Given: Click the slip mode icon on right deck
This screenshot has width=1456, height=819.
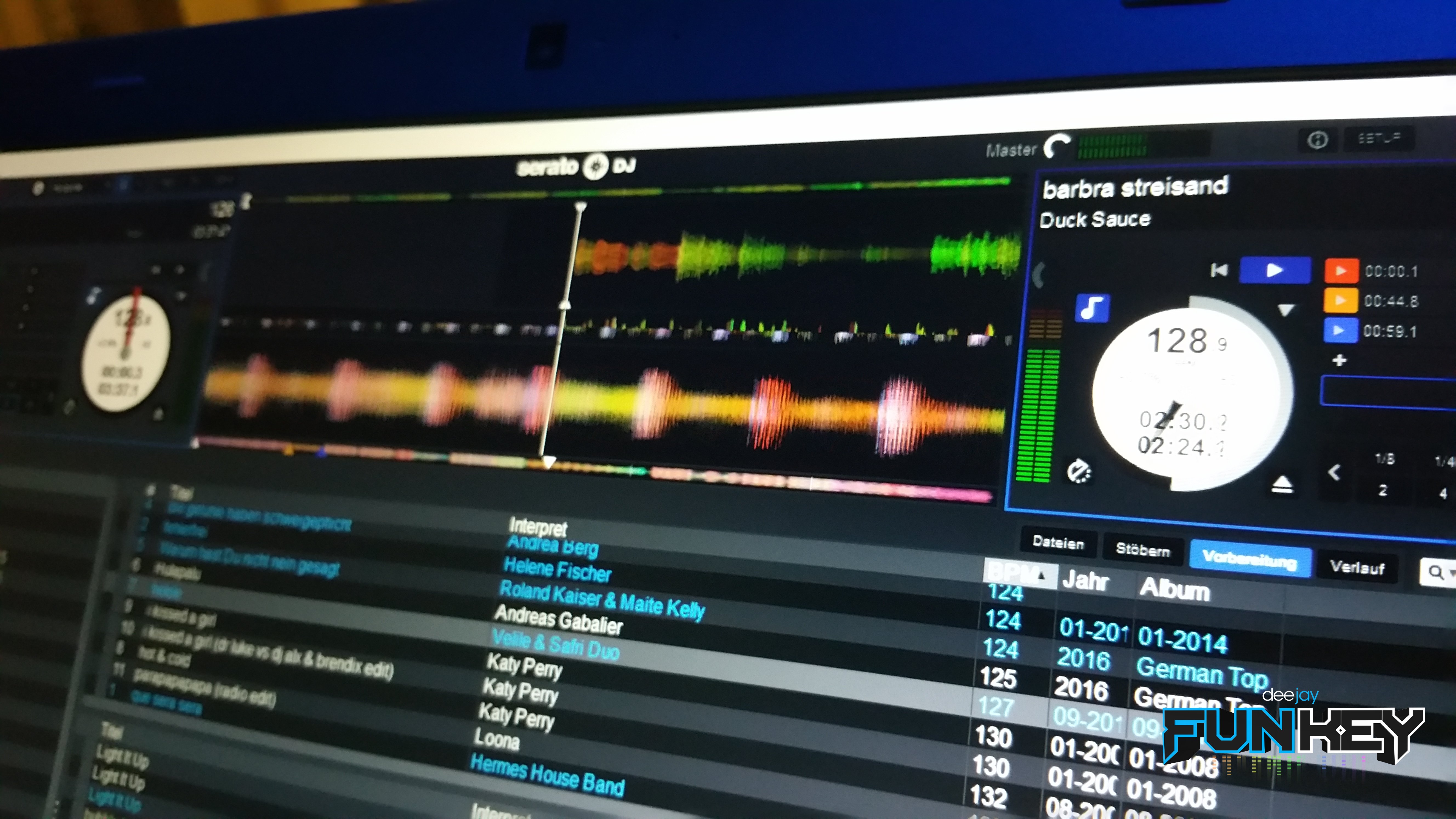Looking at the screenshot, I should coord(1079,472).
